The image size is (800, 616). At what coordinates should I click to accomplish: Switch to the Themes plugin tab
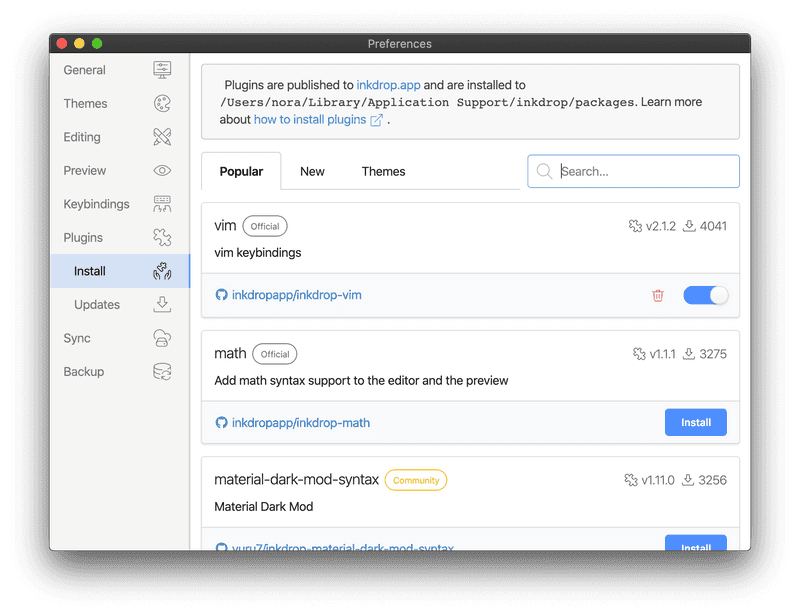coord(383,171)
